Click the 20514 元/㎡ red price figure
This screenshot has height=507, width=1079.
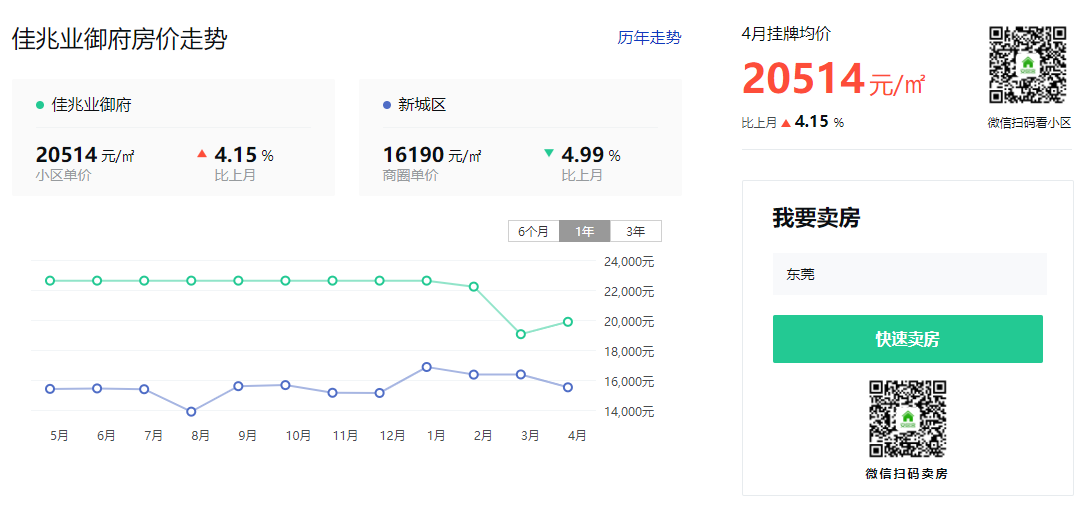point(833,79)
